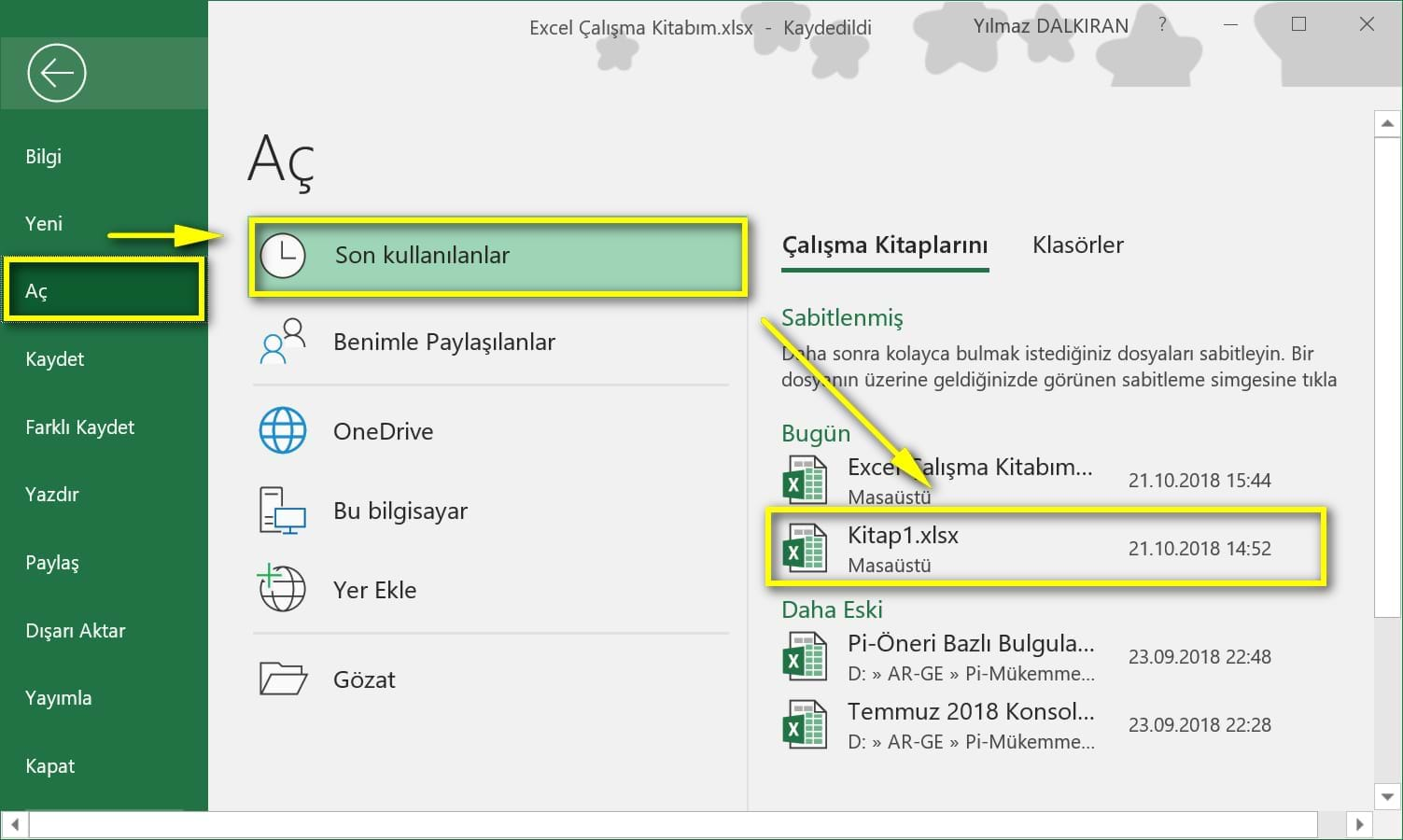Click the Daha Eski section heading

point(832,609)
